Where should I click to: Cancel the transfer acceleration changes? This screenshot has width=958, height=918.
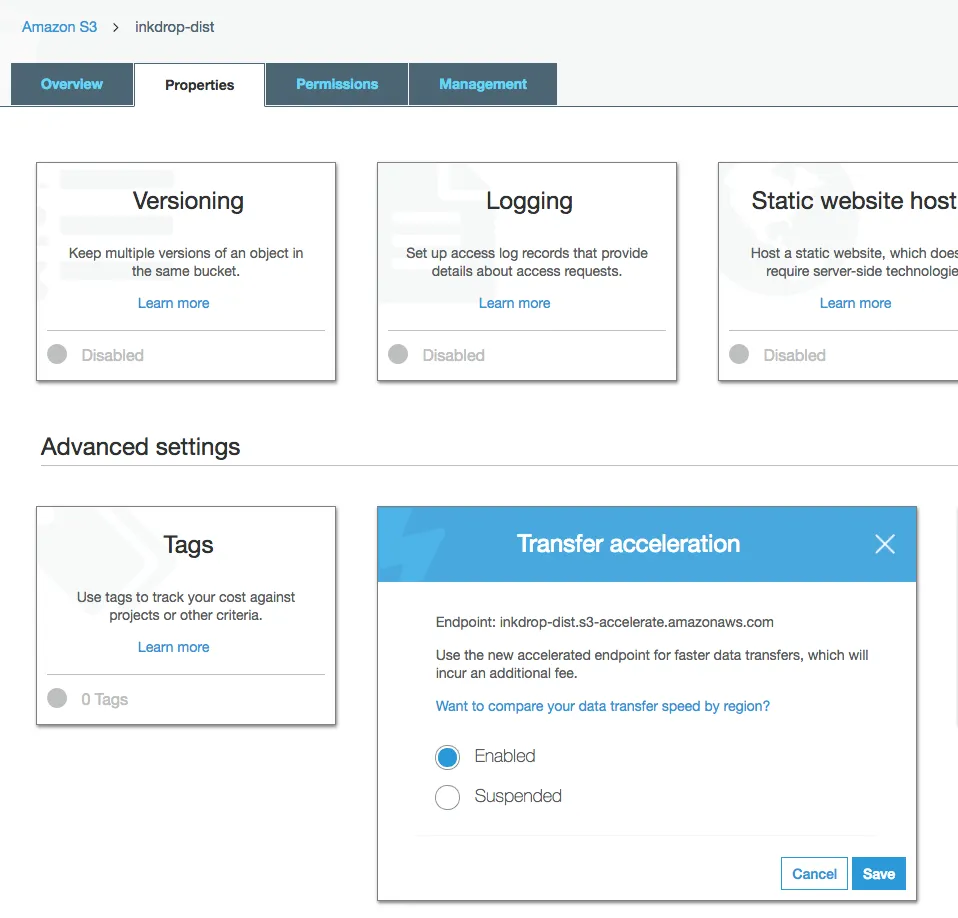(814, 873)
